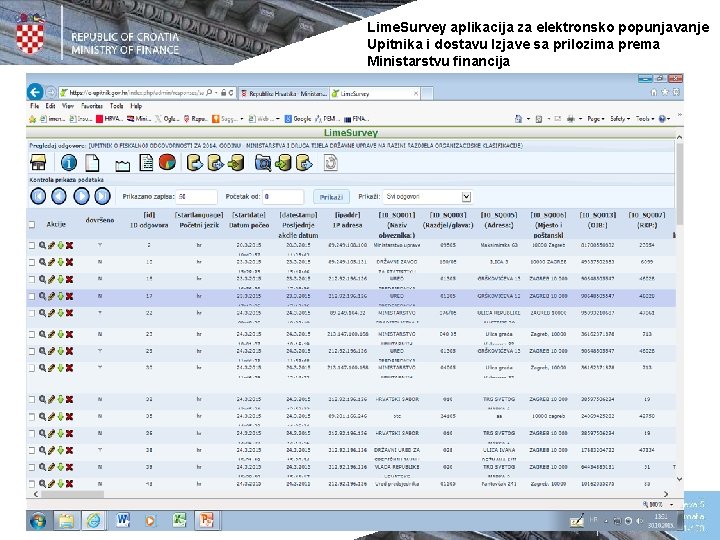Open the File menu
Image resolution: width=720 pixels, height=540 pixels.
click(x=34, y=106)
